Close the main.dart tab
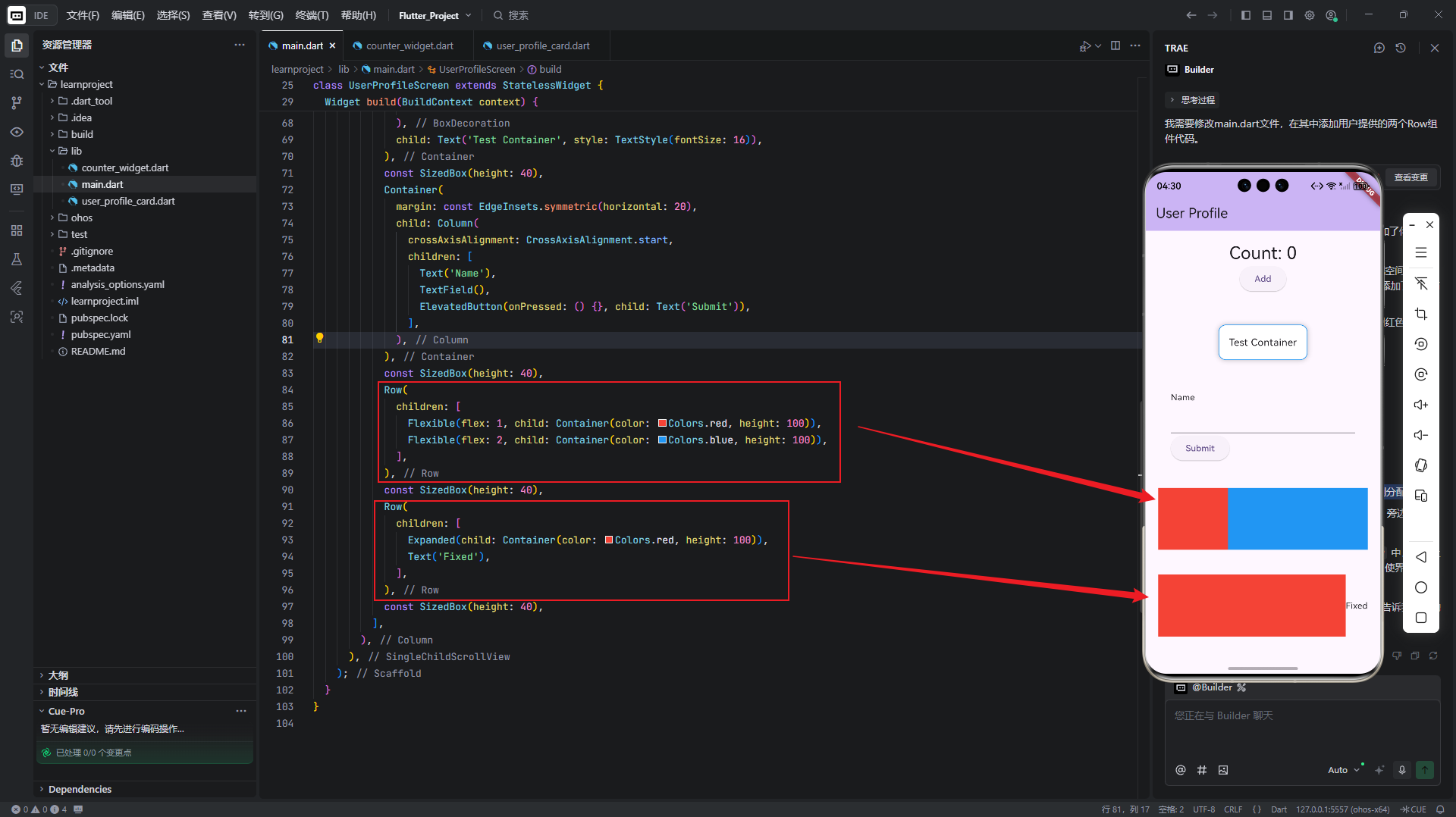1456x817 pixels. [x=332, y=45]
